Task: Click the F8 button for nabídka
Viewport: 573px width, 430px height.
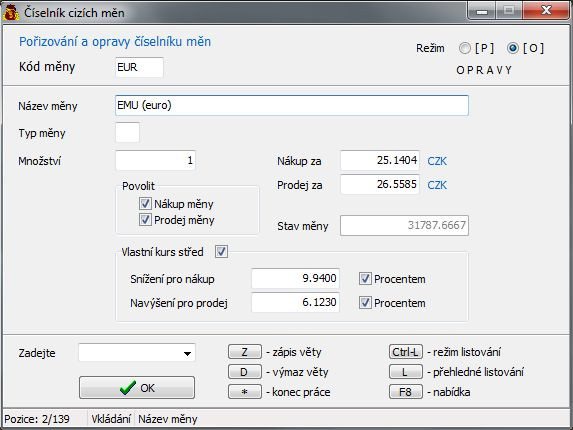Action: pyautogui.click(x=406, y=392)
